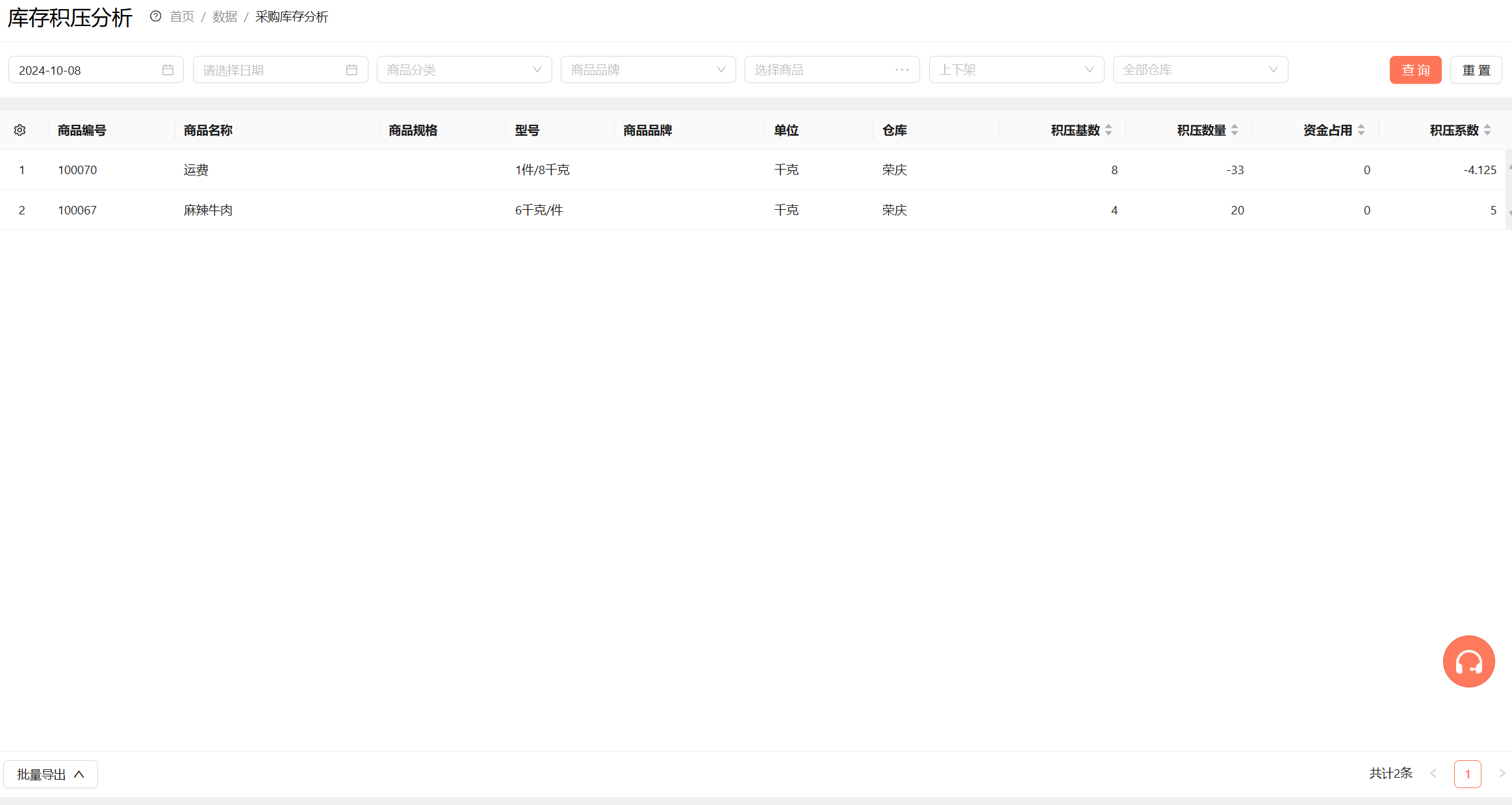
Task: Click 商品名称 column header
Action: (208, 130)
